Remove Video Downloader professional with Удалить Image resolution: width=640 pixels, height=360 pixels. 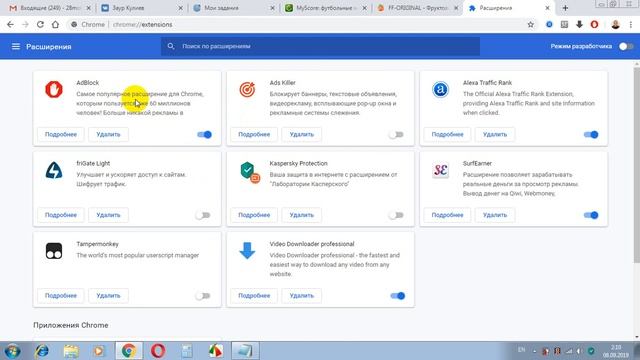pos(302,296)
